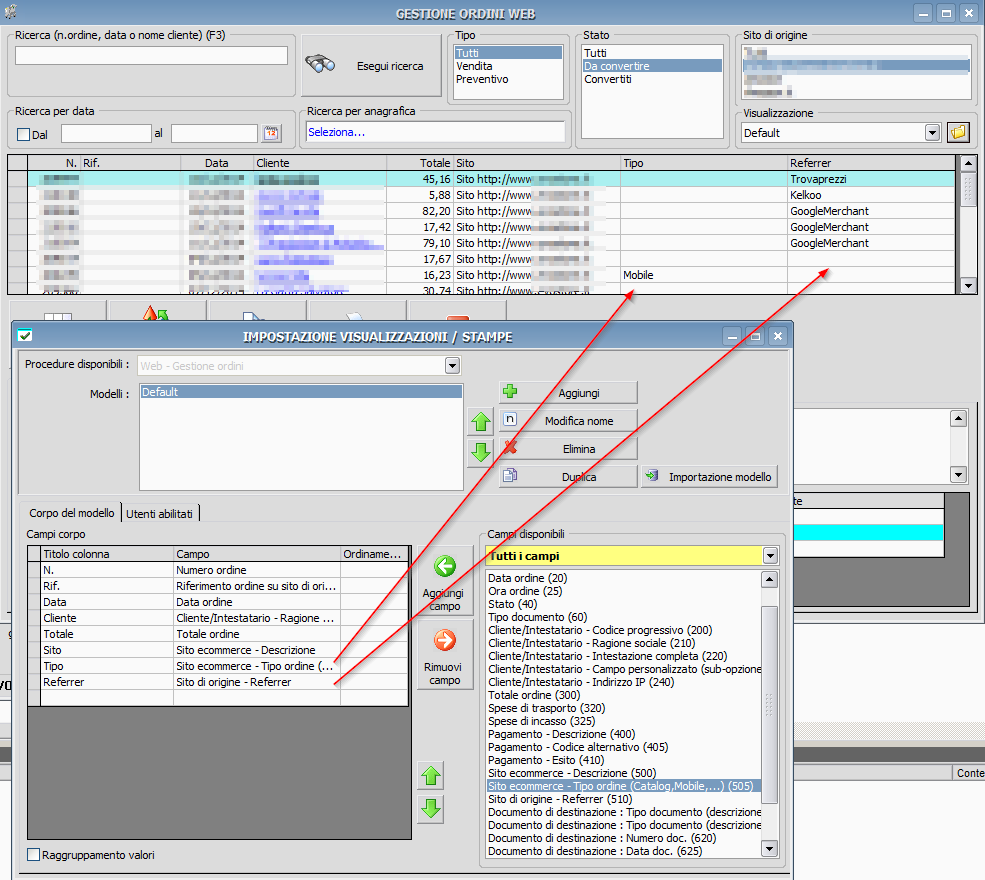Viewport: 985px width, 880px height.
Task: Expand the Tutti i campi dropdown
Action: coord(769,555)
